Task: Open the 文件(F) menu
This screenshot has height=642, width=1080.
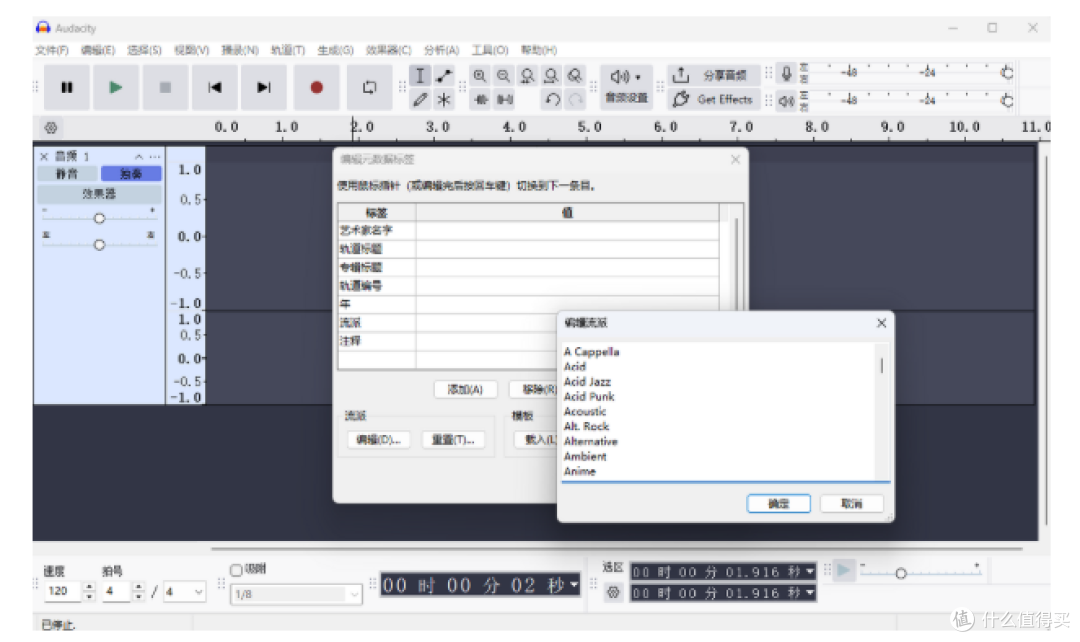Action: pos(52,50)
